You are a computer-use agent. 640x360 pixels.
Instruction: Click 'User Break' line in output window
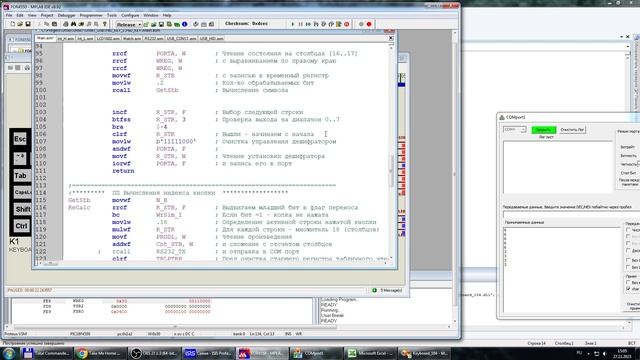point(332,316)
